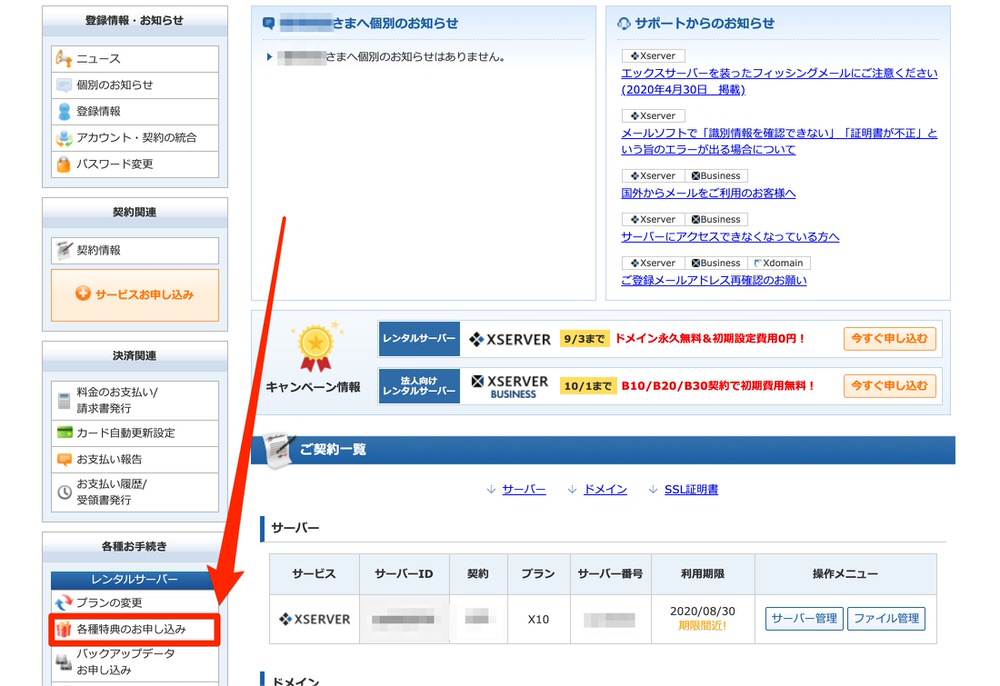This screenshot has width=1000, height=686.
Task: Click the レンタルサーバー blue header
Action: 135,580
